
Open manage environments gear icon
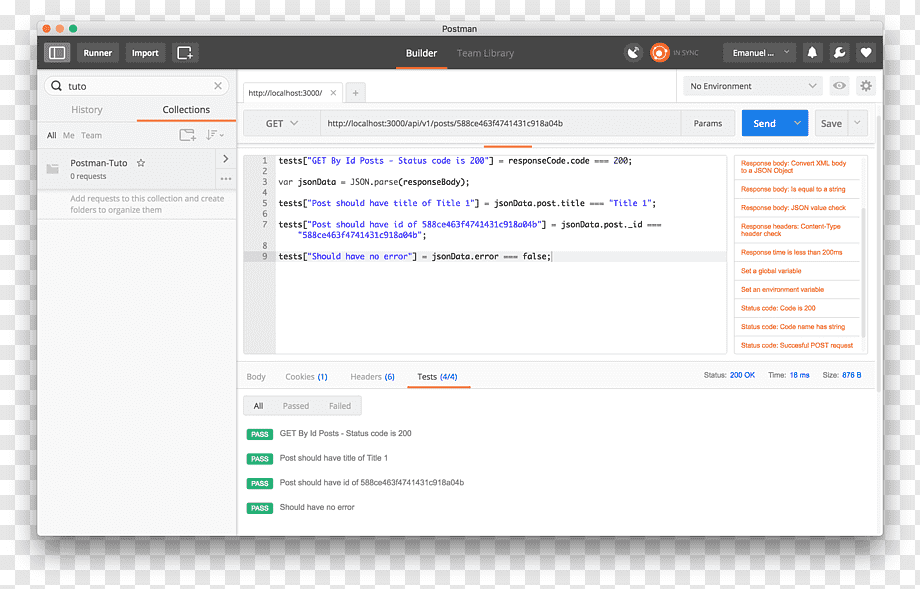[x=865, y=86]
